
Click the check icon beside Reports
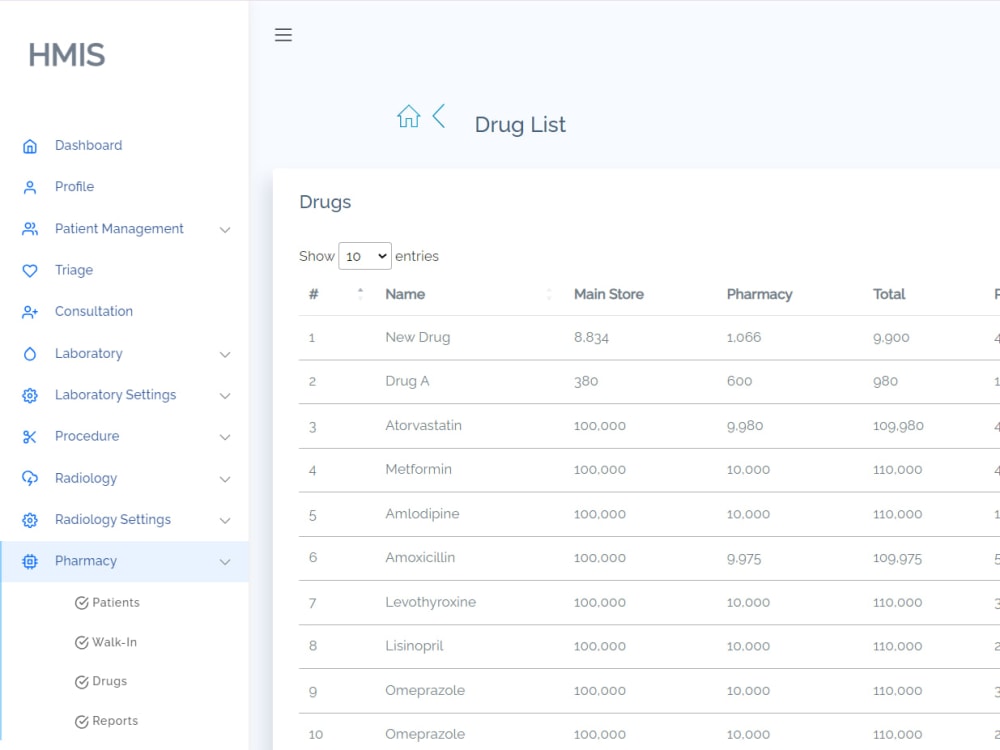click(x=82, y=722)
